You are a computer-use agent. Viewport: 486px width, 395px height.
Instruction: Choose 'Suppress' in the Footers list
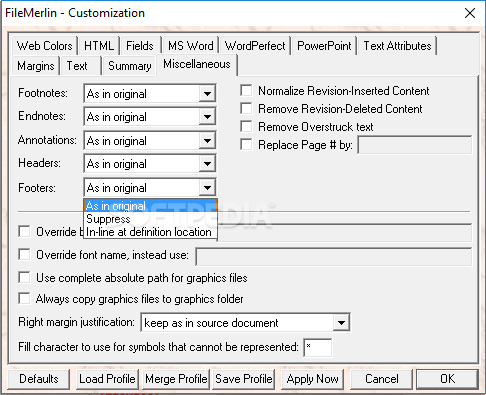(150, 219)
